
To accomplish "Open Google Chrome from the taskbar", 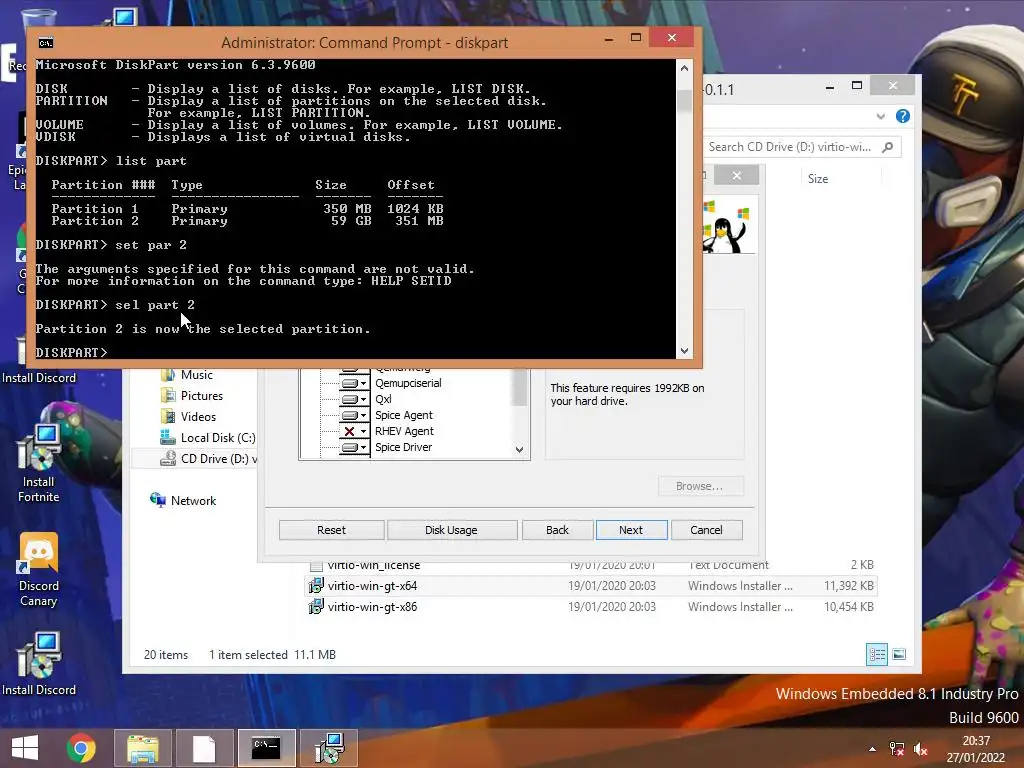I will tap(81, 748).
